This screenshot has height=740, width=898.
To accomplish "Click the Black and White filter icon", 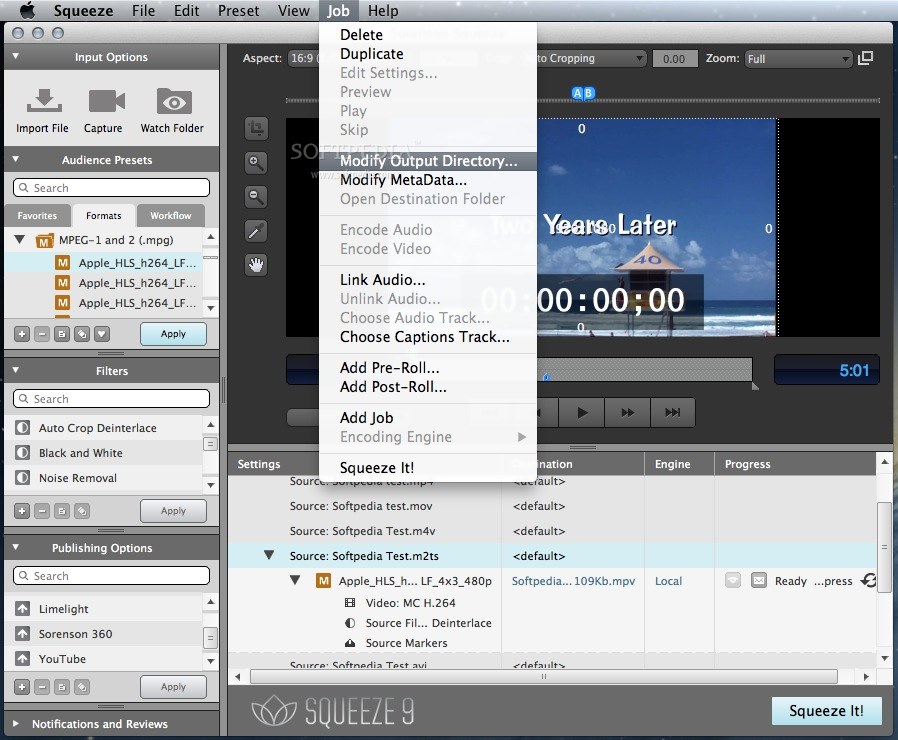I will 22,452.
